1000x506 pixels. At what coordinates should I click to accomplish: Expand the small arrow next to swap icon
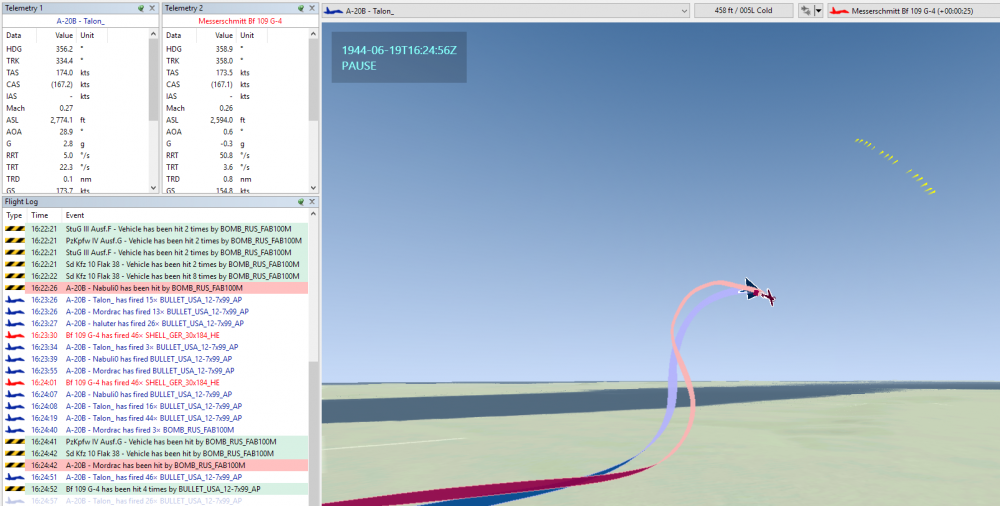coord(819,10)
